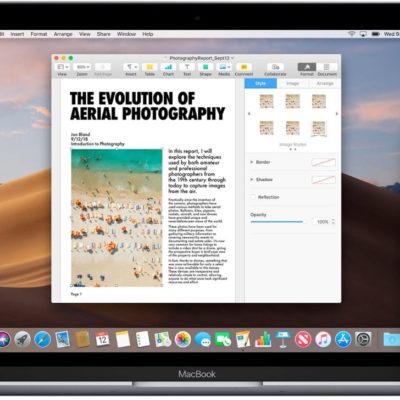Select the curled-shadow image style thumbnail
The image size is (400, 400).
pos(319,128)
